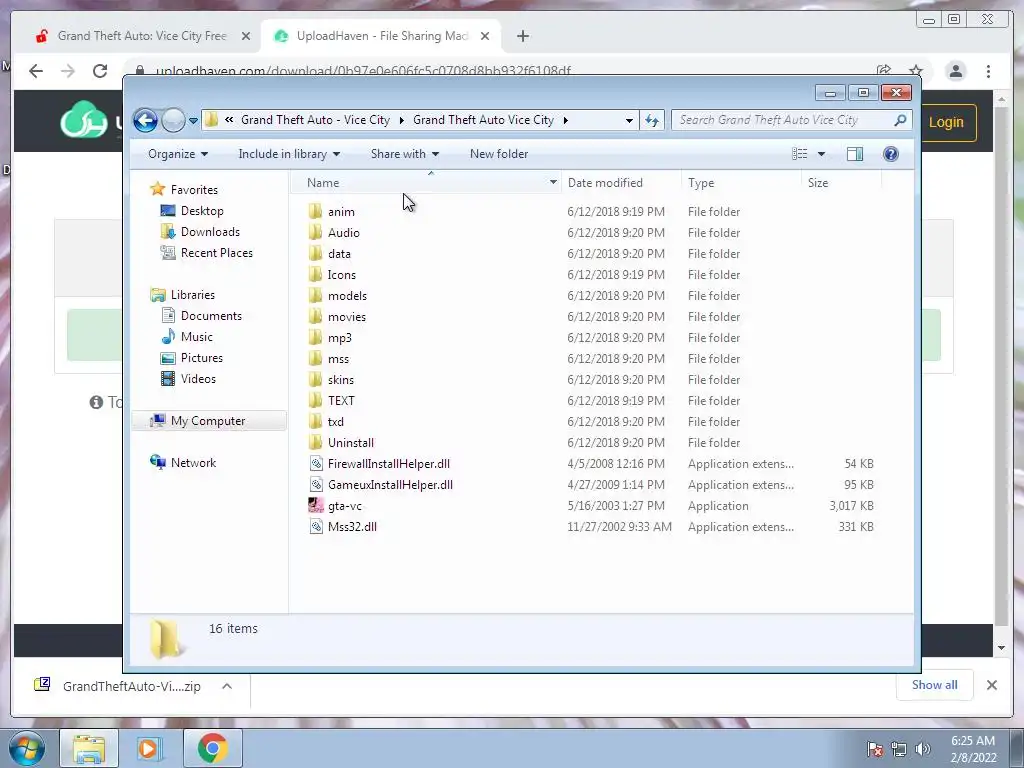Select the txd folder

click(x=336, y=422)
